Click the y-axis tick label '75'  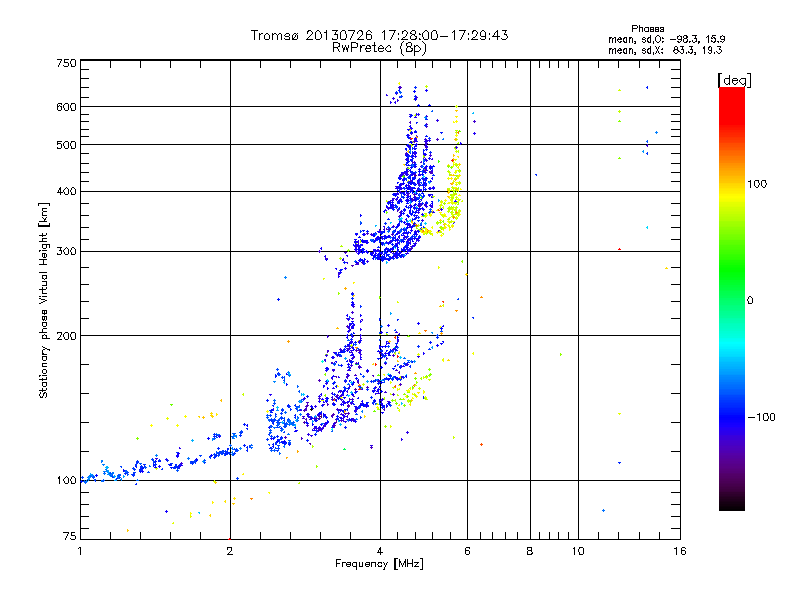click(70, 536)
